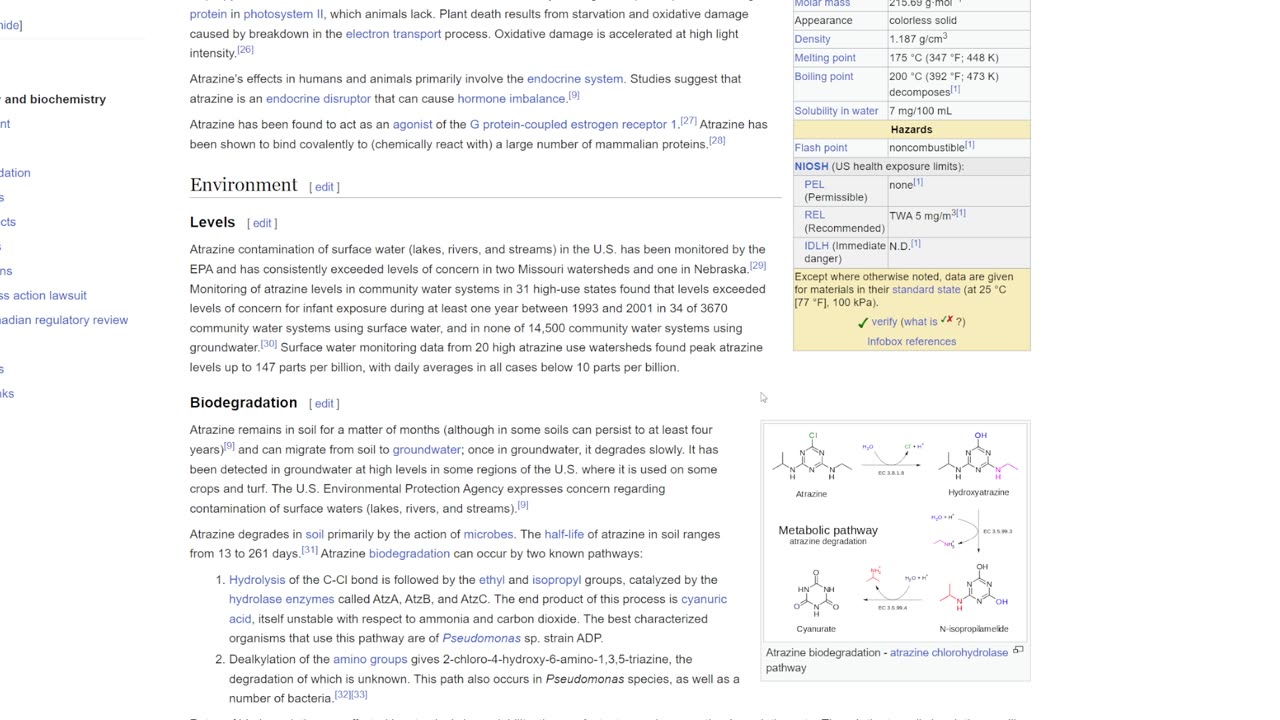Screen dimensions: 1280x720
Task: Jump to citation 9 after hormone imbalance
Action: [574, 95]
